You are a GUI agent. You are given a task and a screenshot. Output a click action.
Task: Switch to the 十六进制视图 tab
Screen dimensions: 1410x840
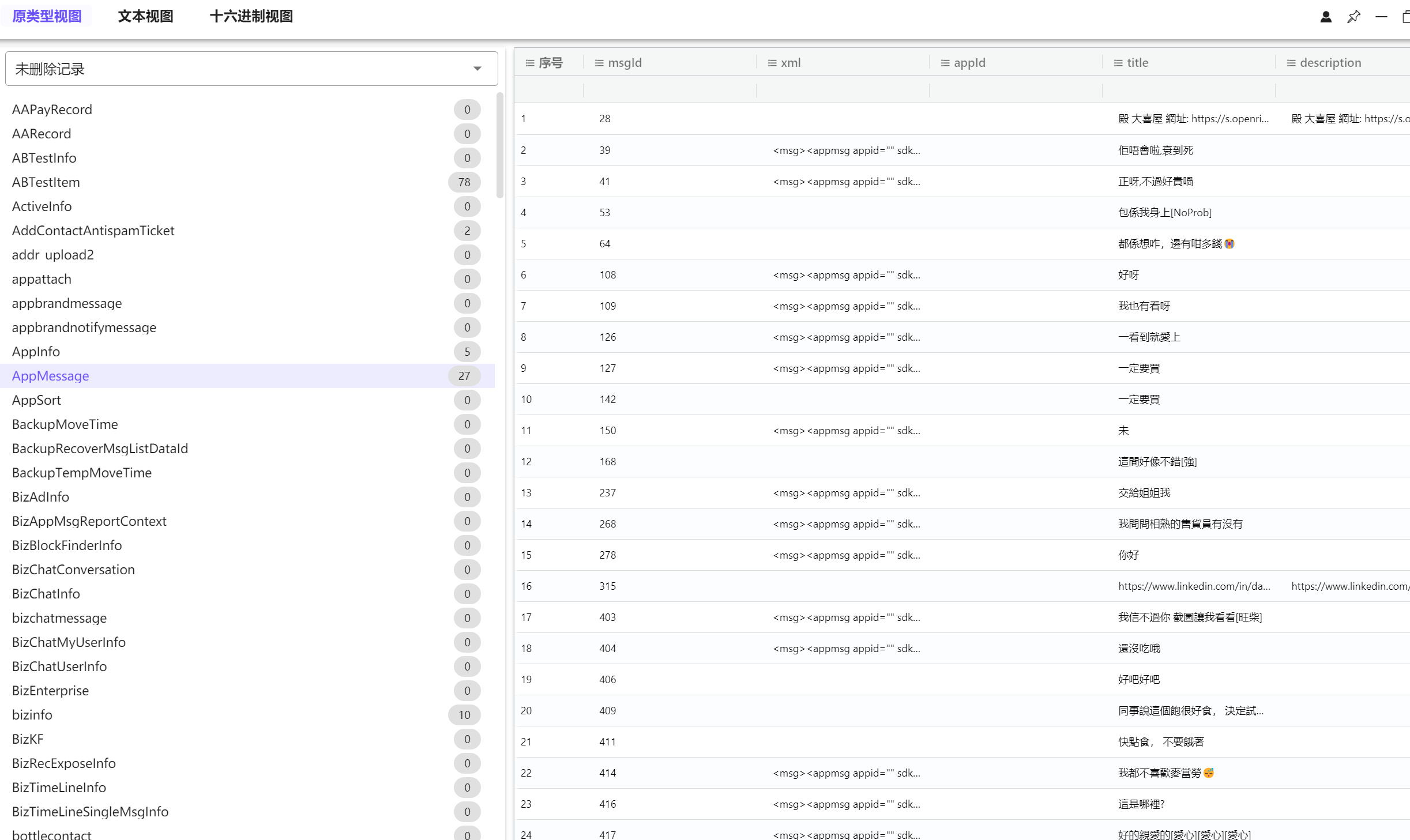tap(251, 16)
